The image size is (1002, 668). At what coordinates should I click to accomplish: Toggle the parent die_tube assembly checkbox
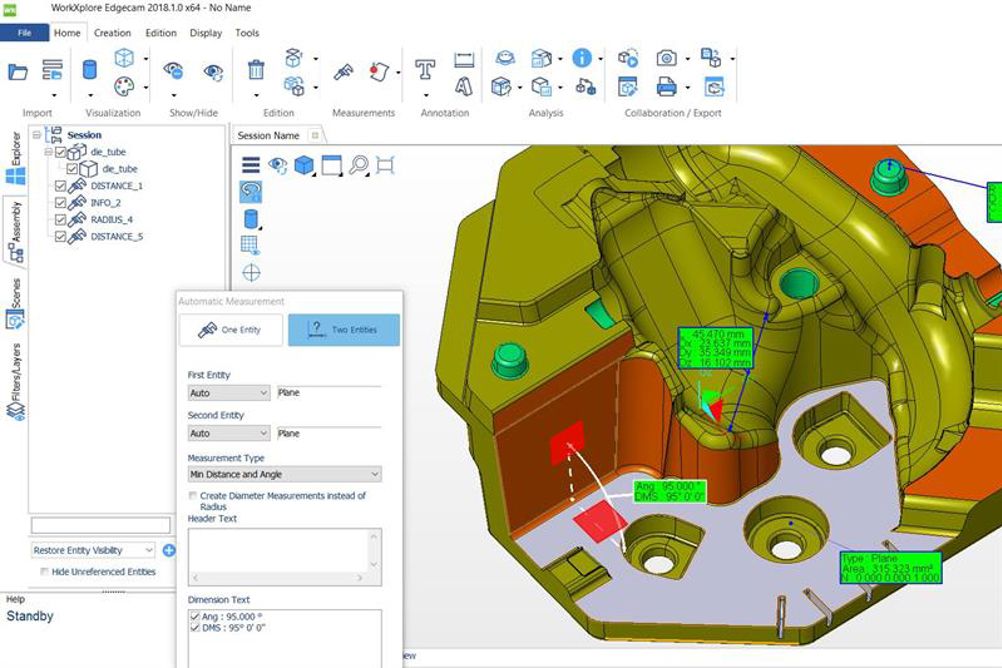[x=61, y=152]
